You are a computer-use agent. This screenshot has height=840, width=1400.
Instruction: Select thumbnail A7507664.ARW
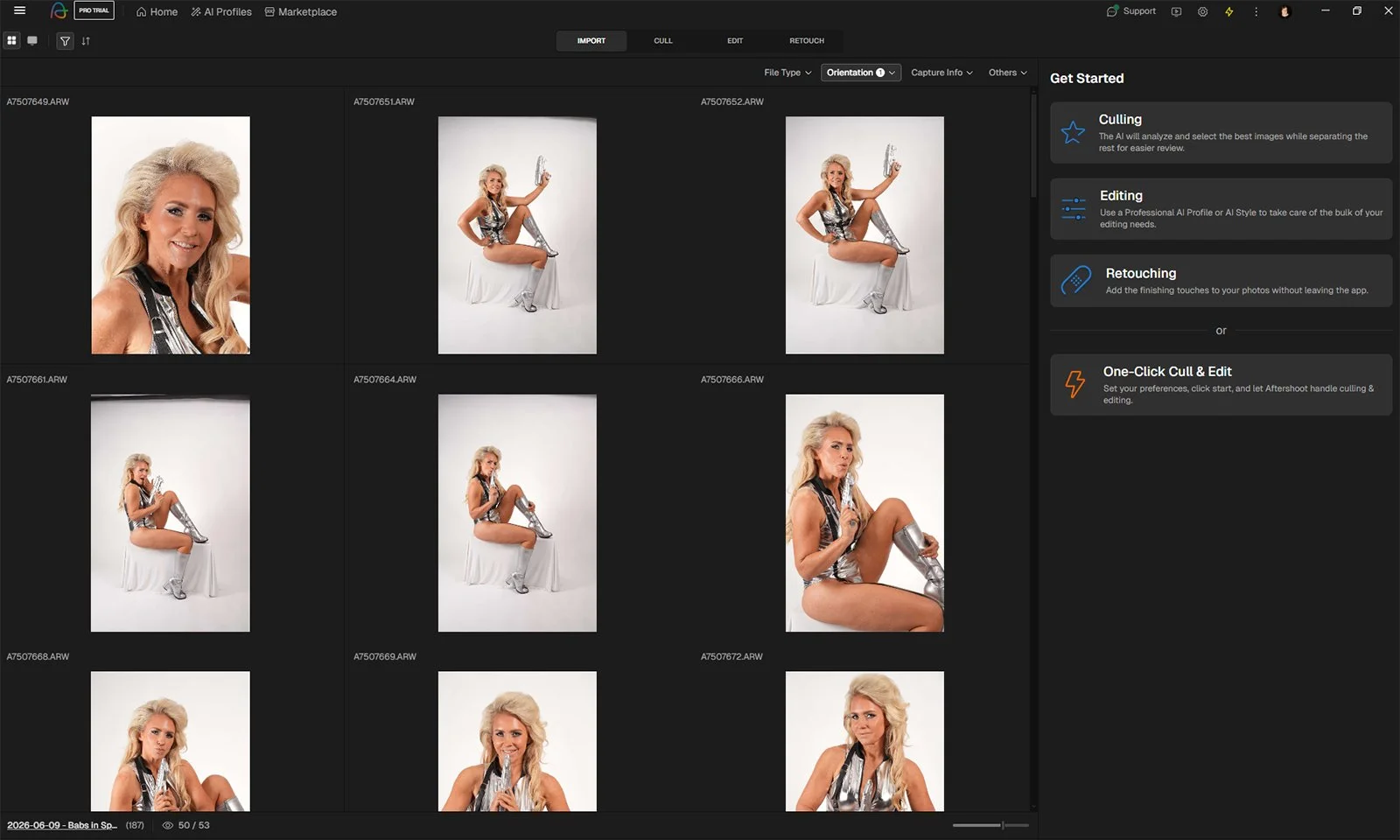pyautogui.click(x=517, y=513)
